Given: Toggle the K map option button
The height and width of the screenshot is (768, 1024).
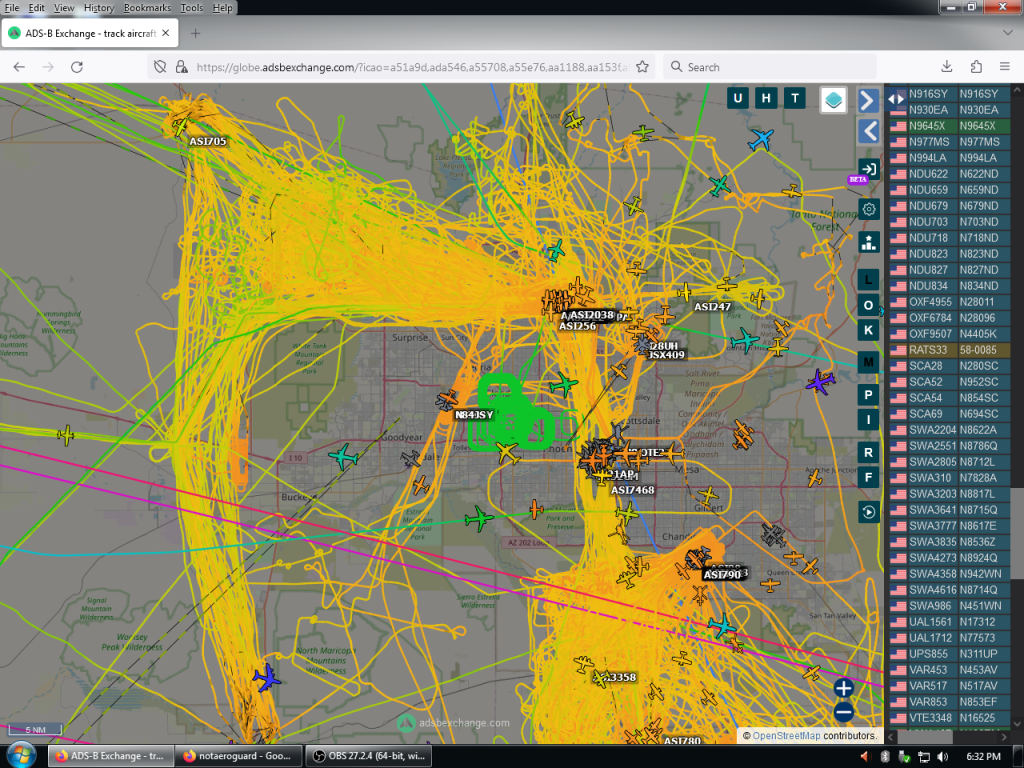Looking at the screenshot, I should pyautogui.click(x=869, y=330).
